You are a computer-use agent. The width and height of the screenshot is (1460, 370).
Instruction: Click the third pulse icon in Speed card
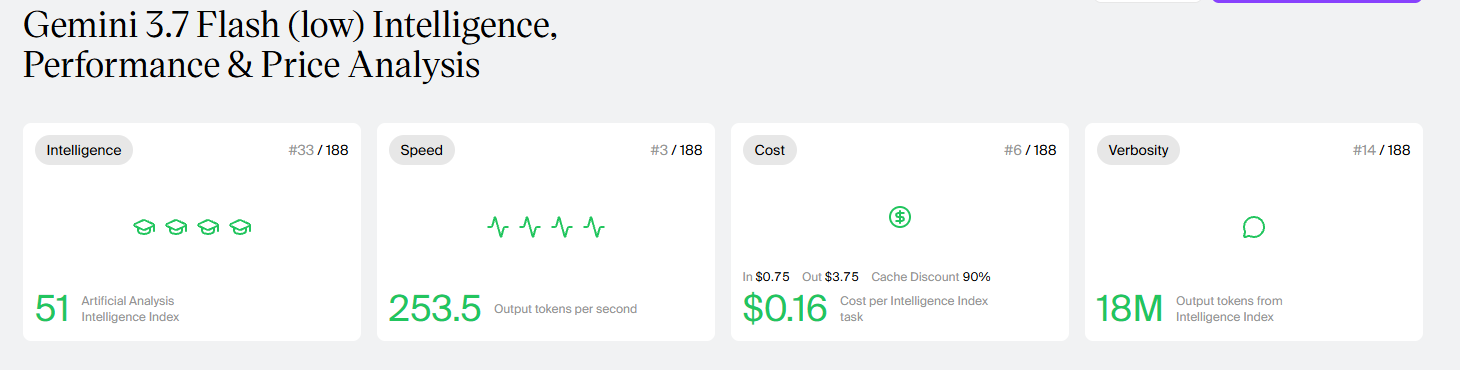coord(562,228)
